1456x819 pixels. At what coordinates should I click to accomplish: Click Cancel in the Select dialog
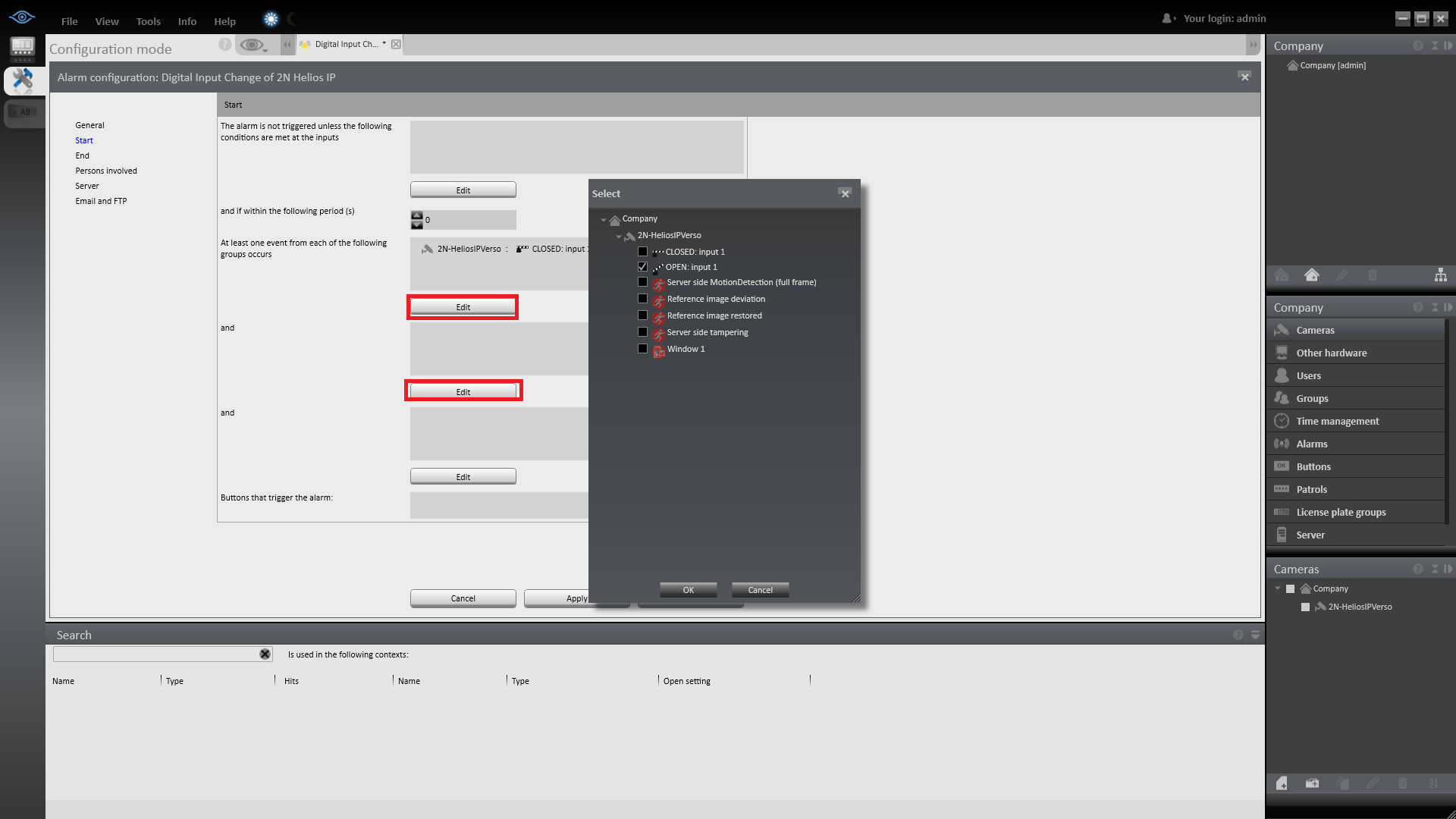pos(760,590)
